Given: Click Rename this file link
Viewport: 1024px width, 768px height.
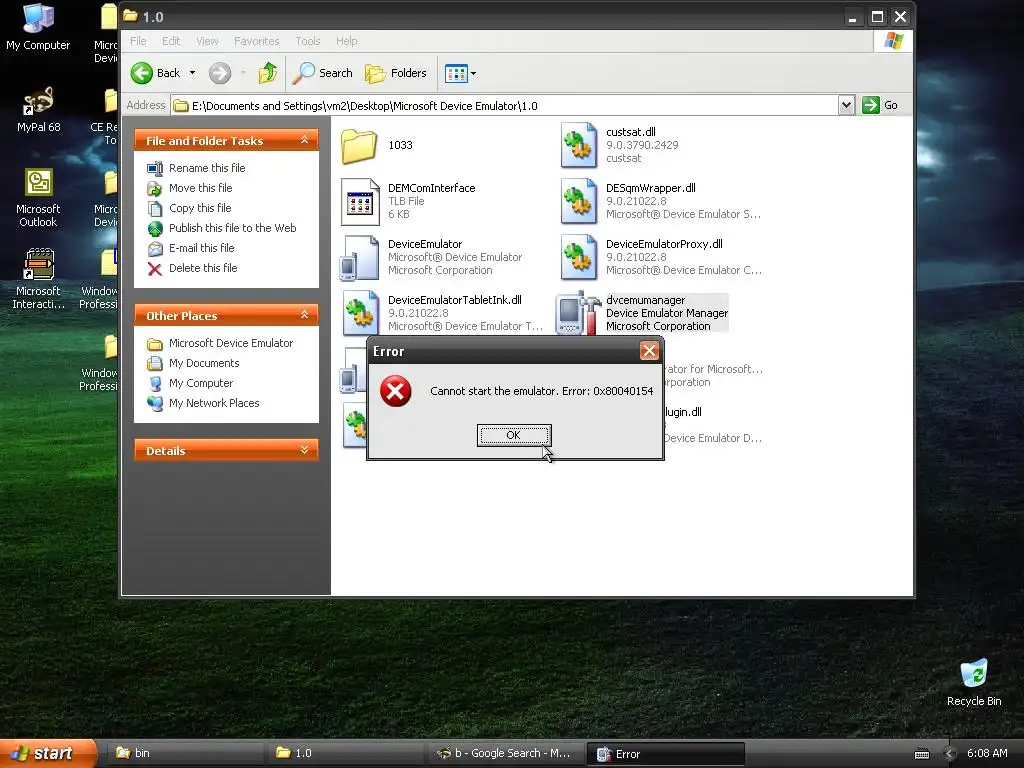Looking at the screenshot, I should click(x=207, y=168).
